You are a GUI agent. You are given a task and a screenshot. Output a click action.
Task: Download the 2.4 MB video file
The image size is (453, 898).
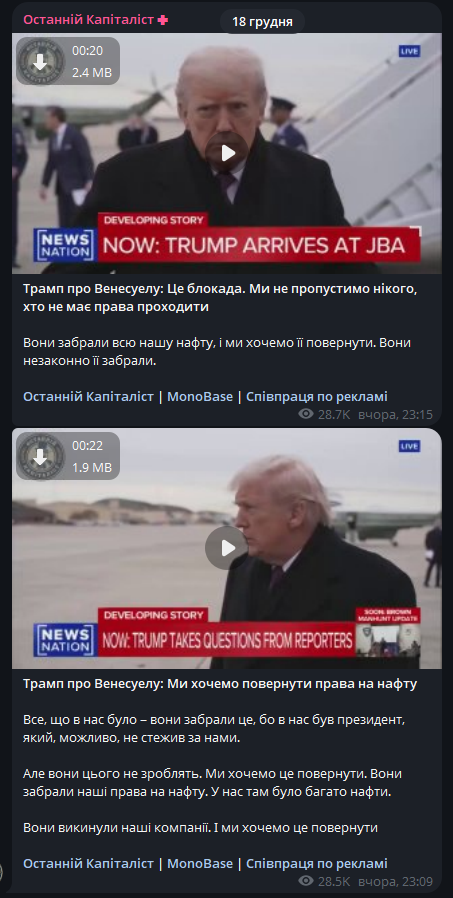coord(40,61)
